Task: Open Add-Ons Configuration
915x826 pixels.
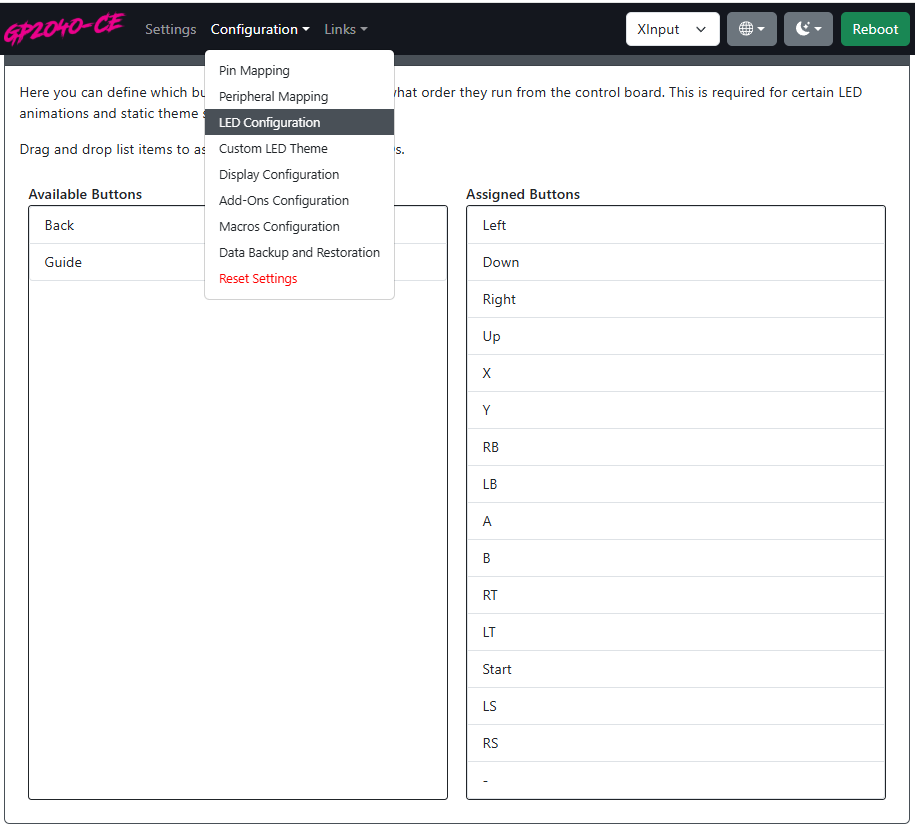Action: pyautogui.click(x=284, y=201)
